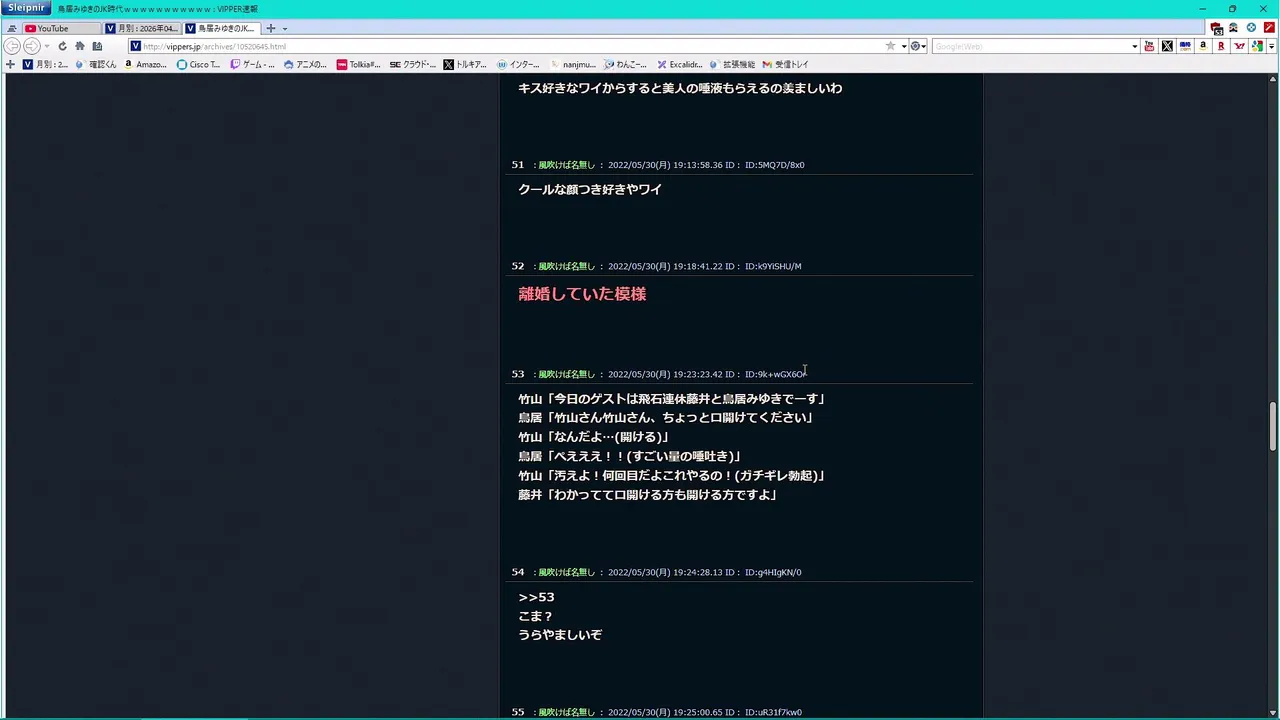The image size is (1280, 720).
Task: Click the >>53 reply anchor
Action: click(x=536, y=597)
